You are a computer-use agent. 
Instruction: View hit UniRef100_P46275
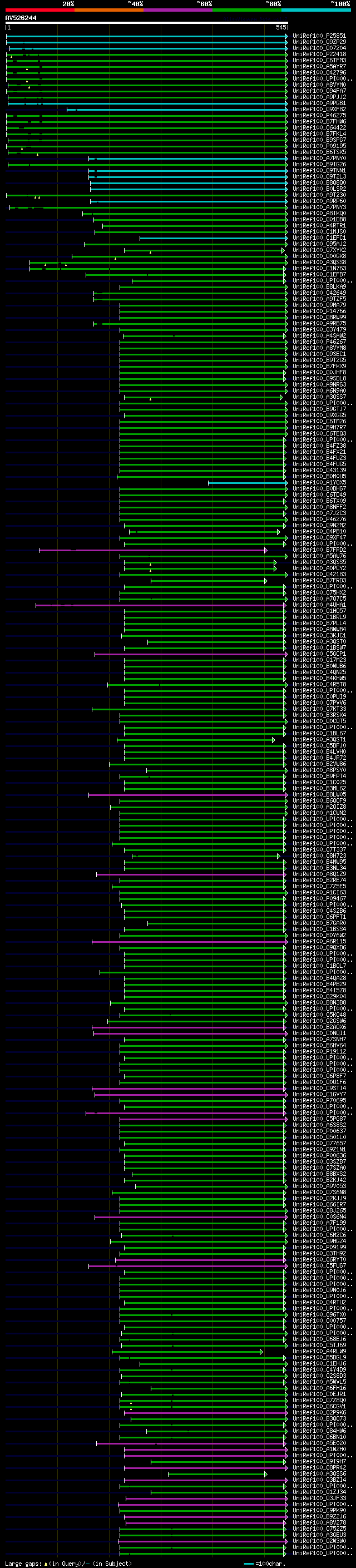(319, 115)
